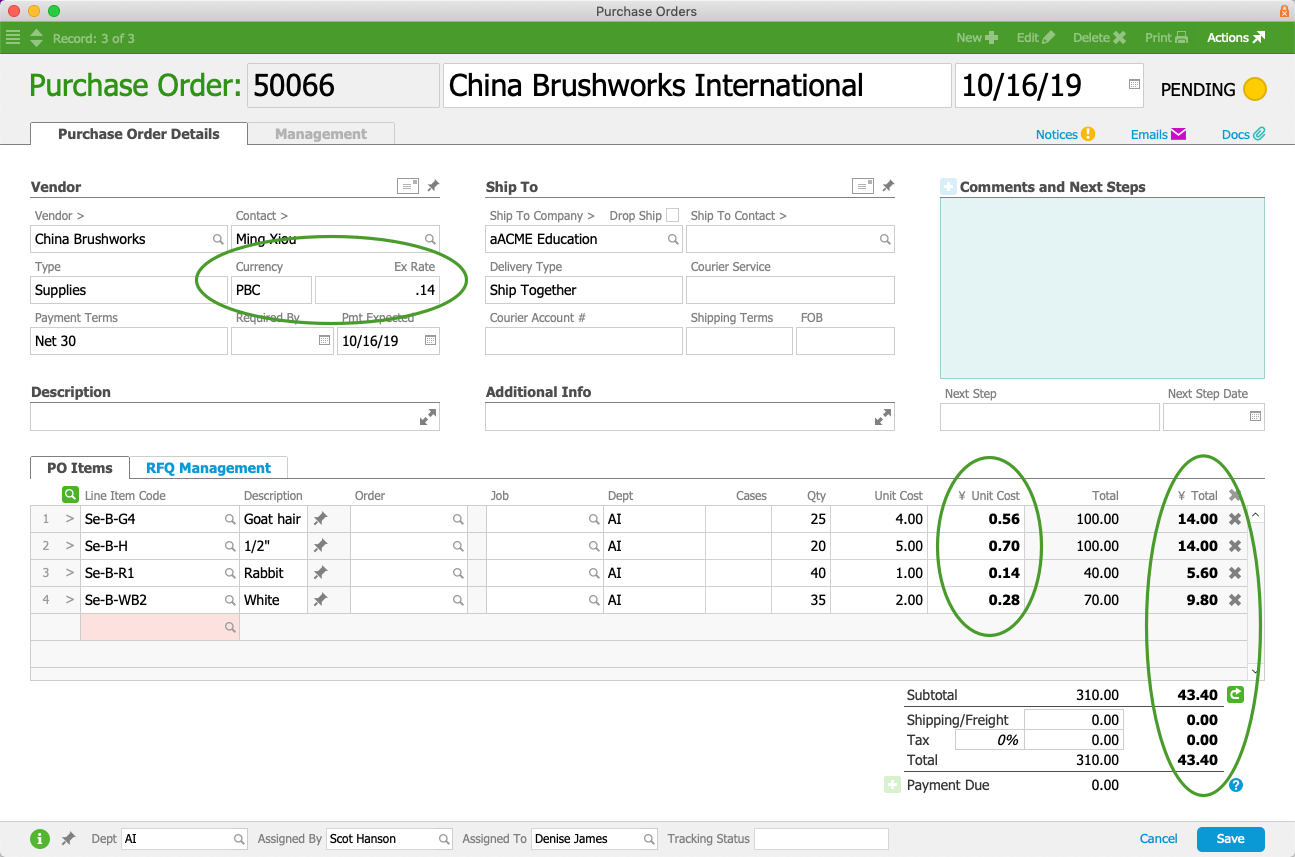Image resolution: width=1295 pixels, height=857 pixels.
Task: Search Ship To Company magnifier icon
Action: pyautogui.click(x=673, y=240)
